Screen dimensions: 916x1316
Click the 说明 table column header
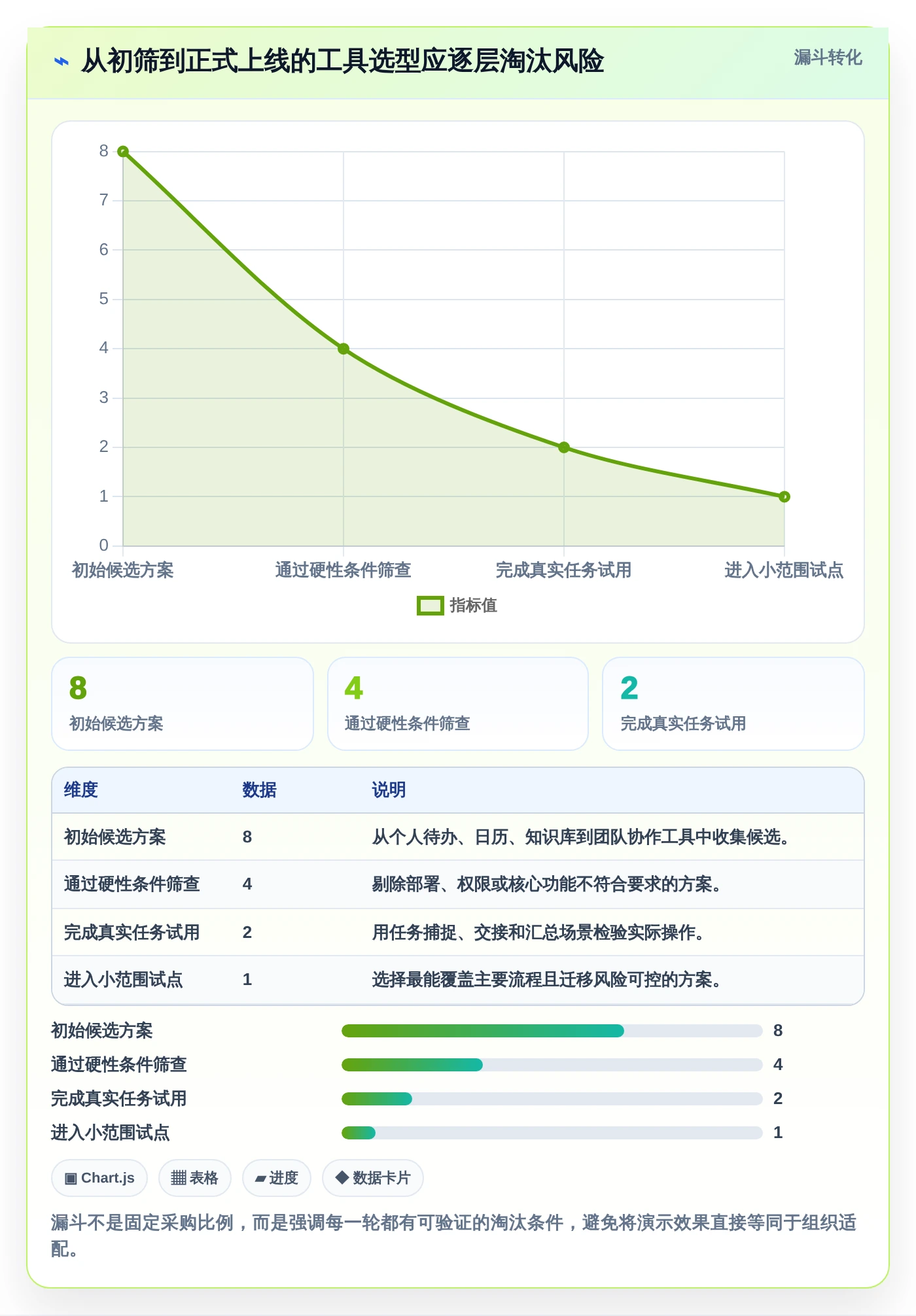coord(389,790)
